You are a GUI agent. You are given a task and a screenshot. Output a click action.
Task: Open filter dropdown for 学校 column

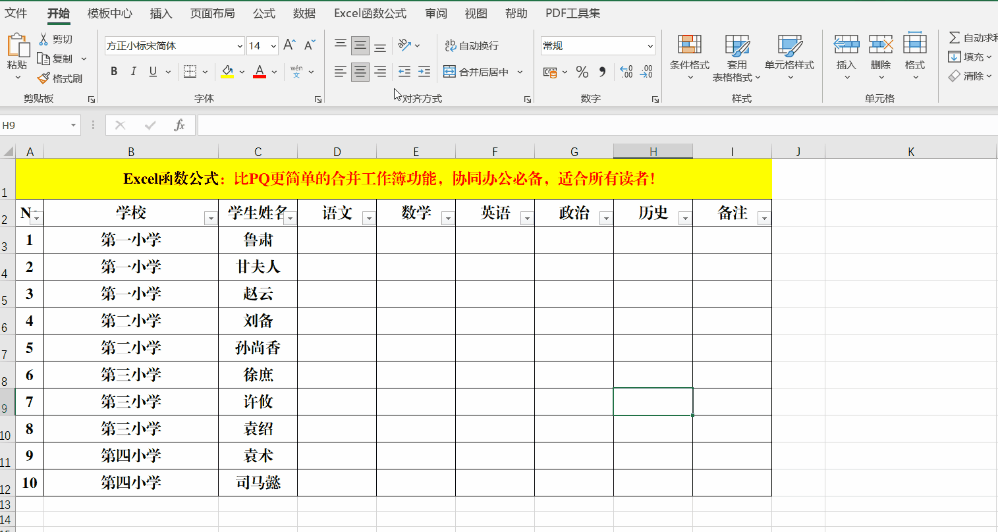click(211, 218)
